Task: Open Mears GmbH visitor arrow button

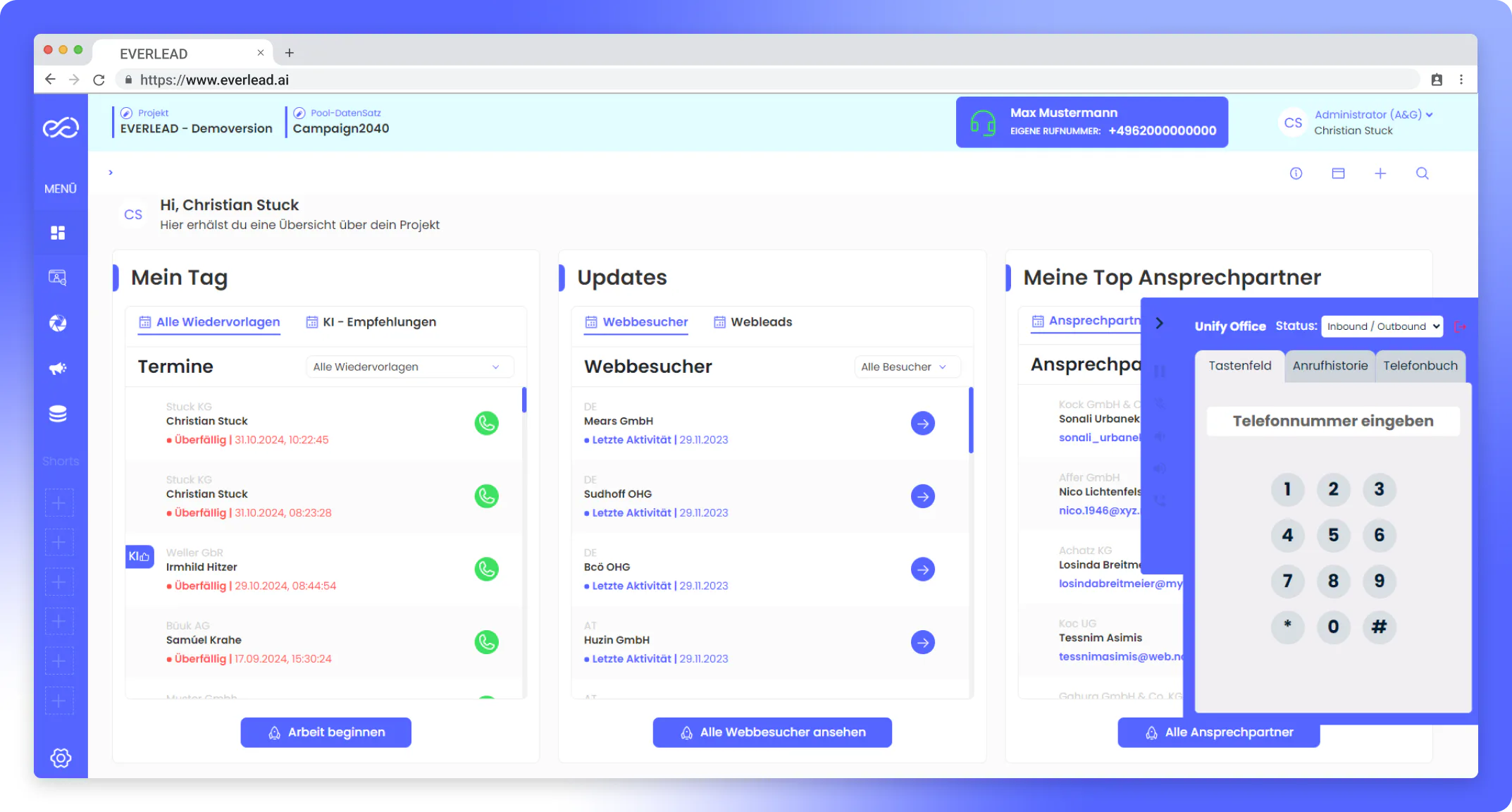Action: coord(923,423)
